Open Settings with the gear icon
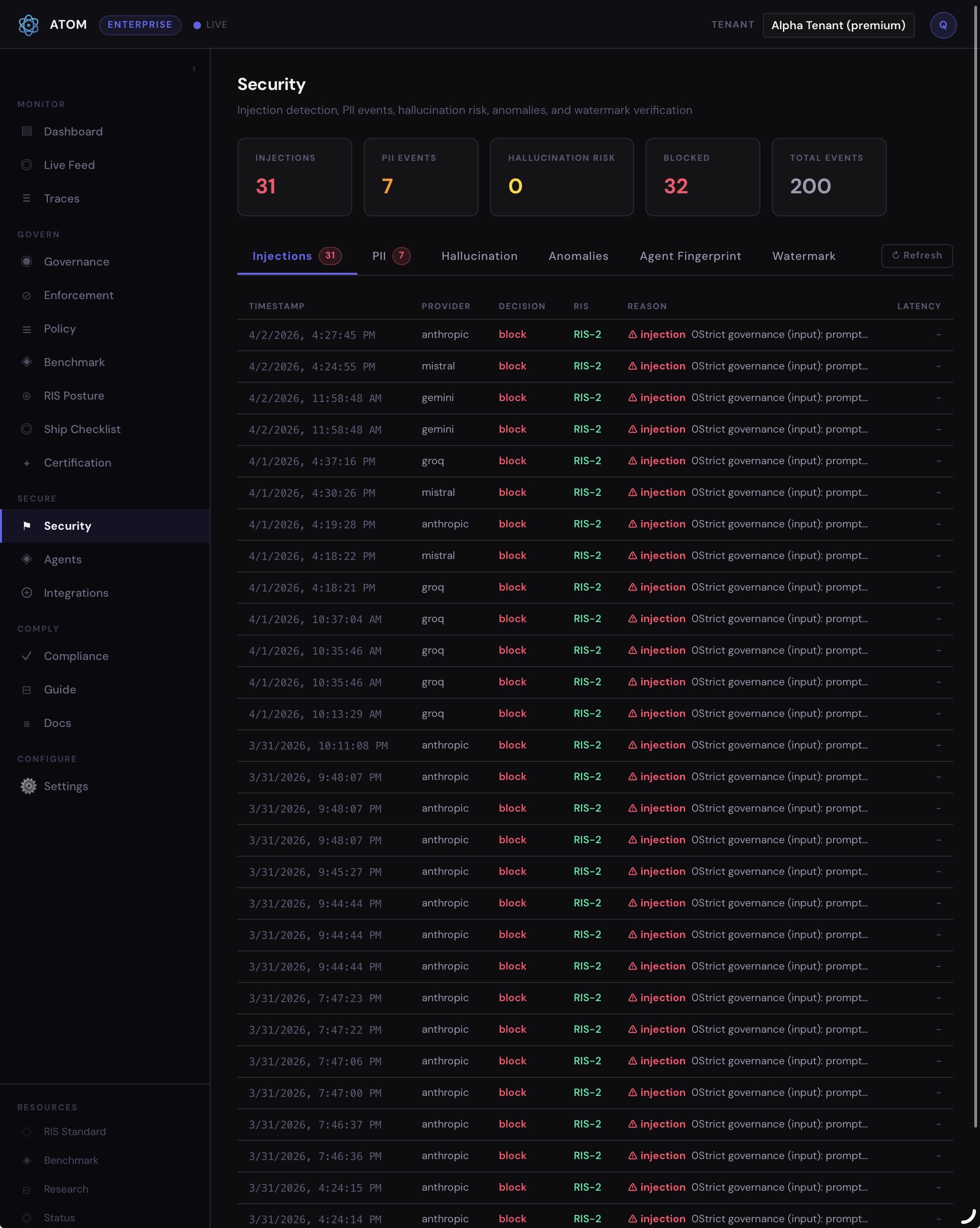This screenshot has height=1228, width=980. (29, 785)
